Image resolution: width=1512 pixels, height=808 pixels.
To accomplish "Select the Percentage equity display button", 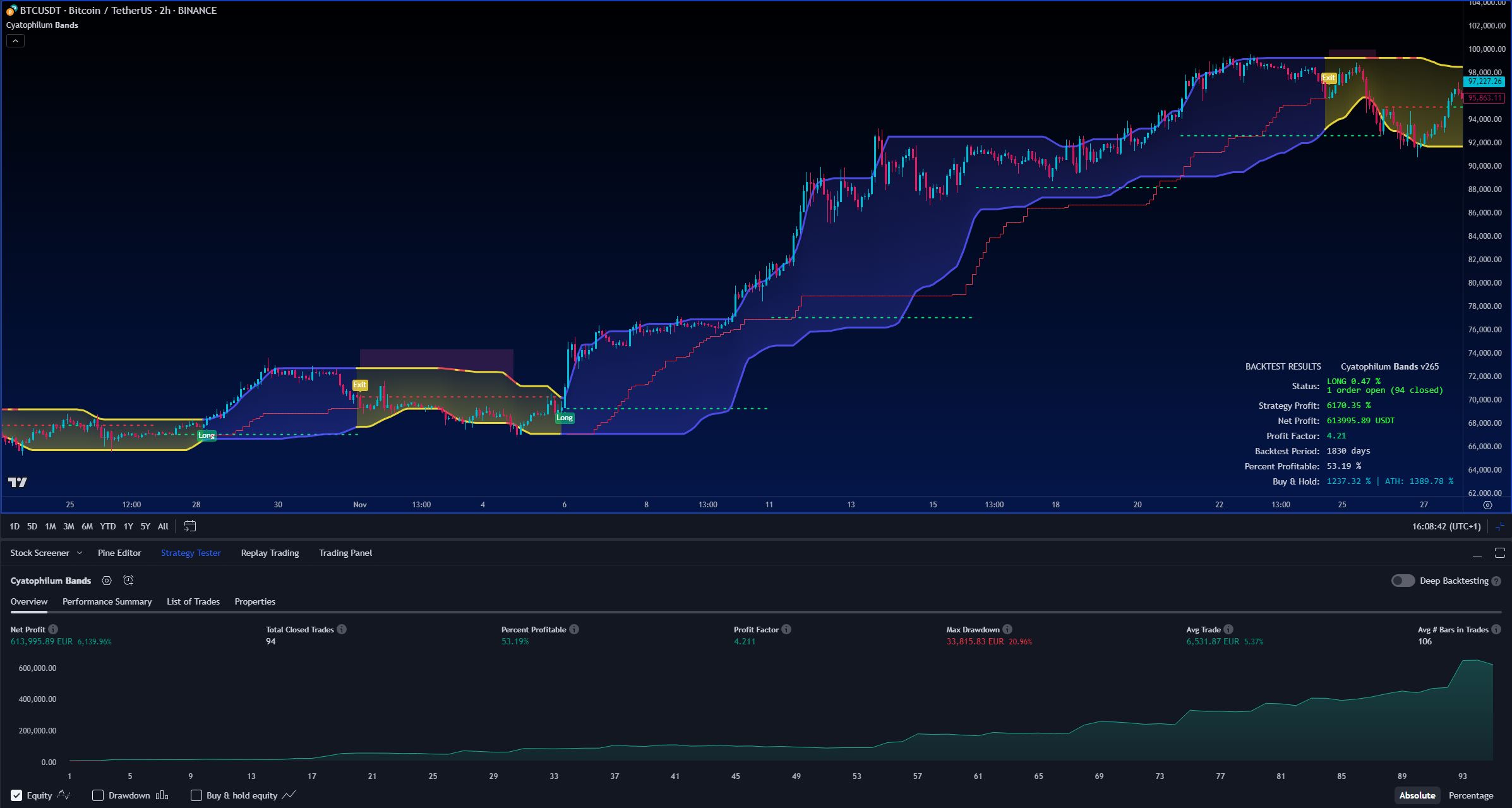I will pos(1470,795).
